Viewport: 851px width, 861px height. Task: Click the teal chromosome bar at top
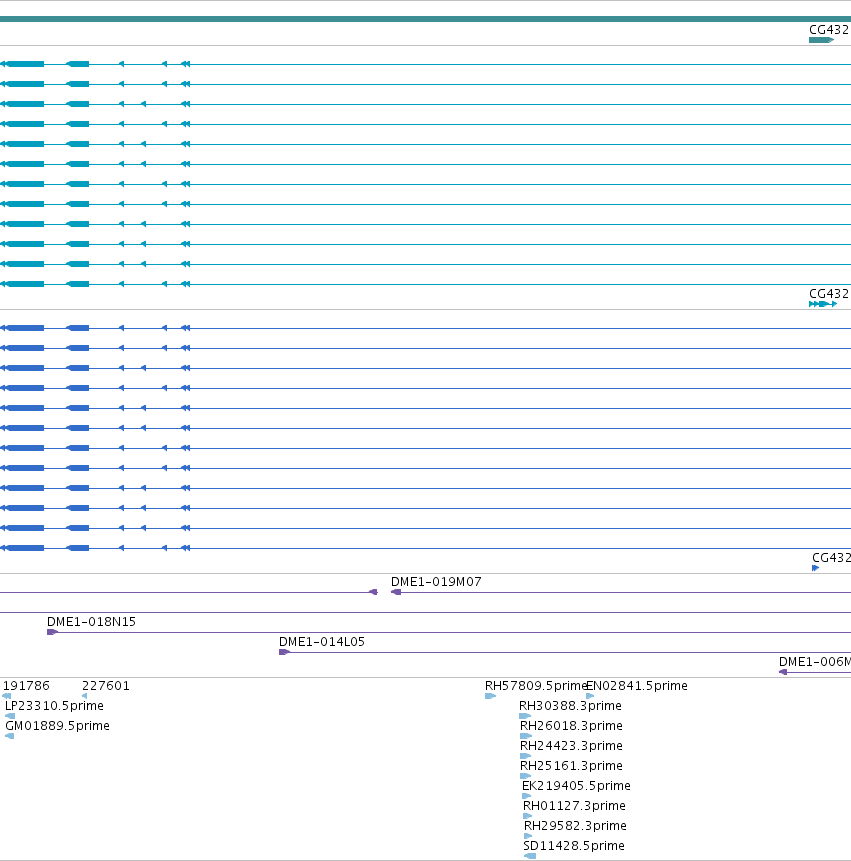[x=426, y=19]
